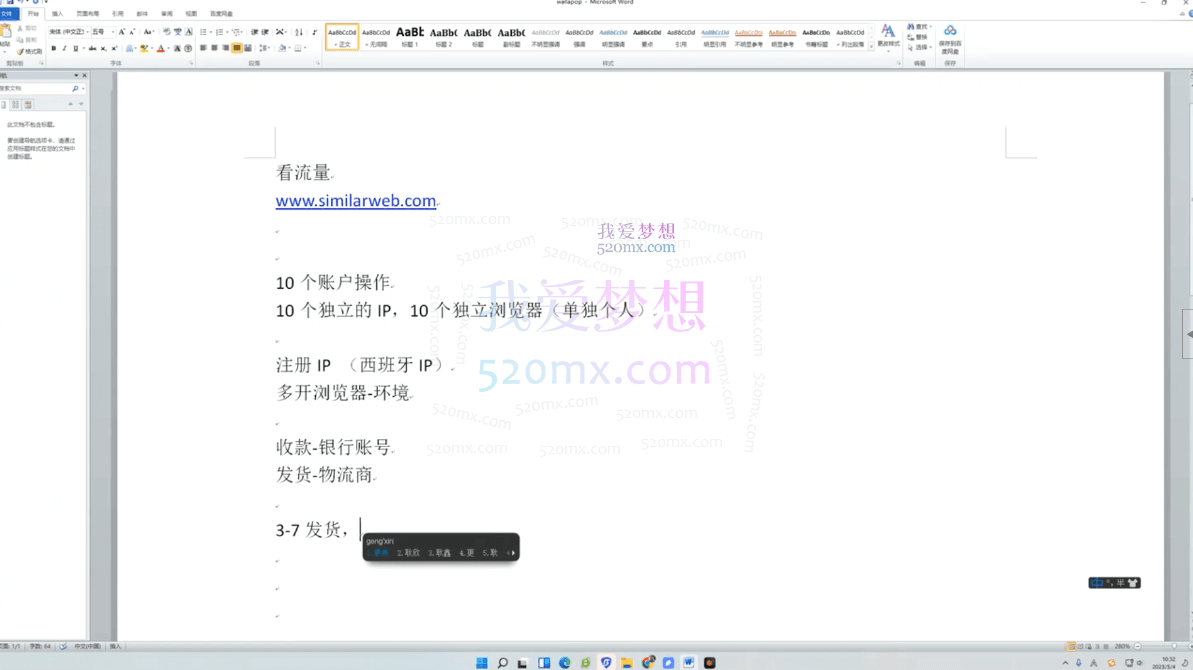The width and height of the screenshot is (1193, 670).
Task: Toggle the numbered list formatting
Action: tap(218, 33)
